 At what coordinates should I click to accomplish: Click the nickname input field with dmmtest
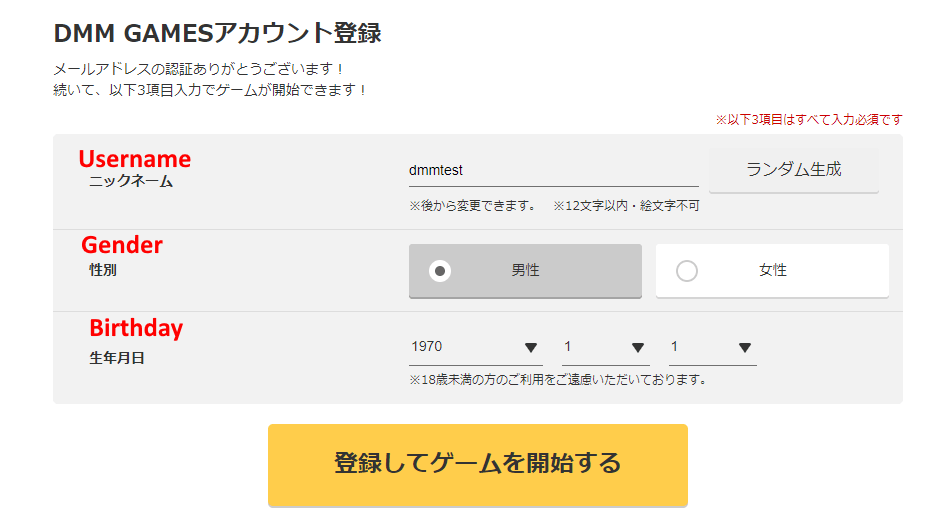pos(552,171)
